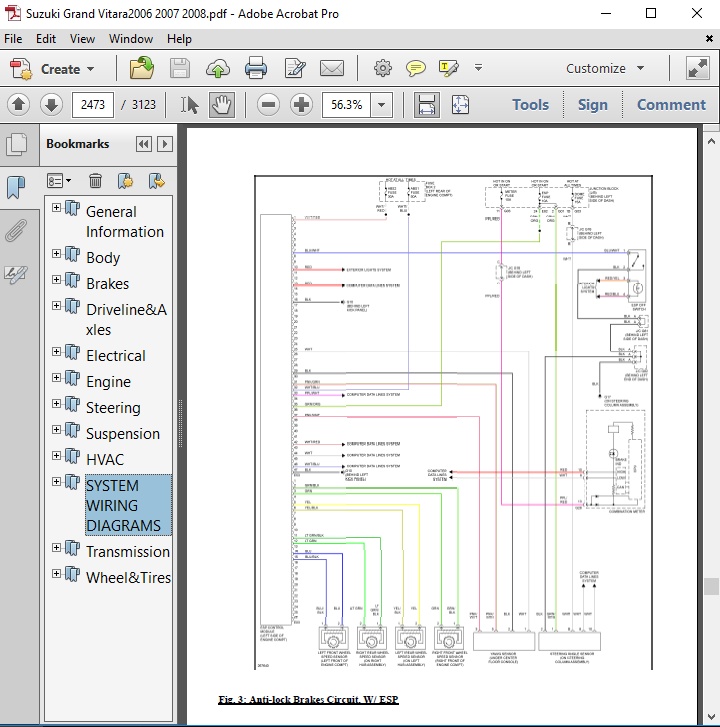This screenshot has width=720, height=727.
Task: Open the File menu
Action: [13, 39]
